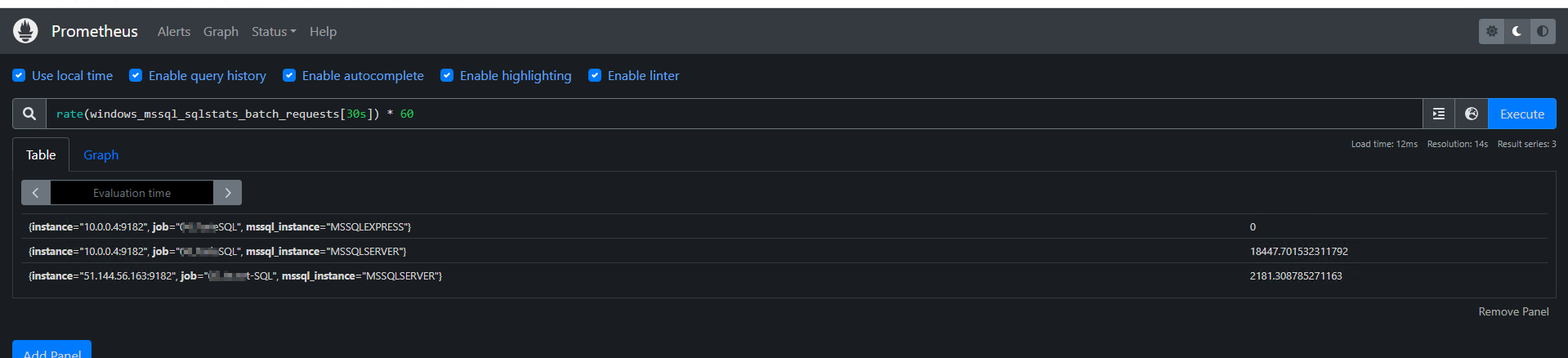This screenshot has height=358, width=1568.
Task: Switch to the light theme sun icon
Action: click(1492, 31)
